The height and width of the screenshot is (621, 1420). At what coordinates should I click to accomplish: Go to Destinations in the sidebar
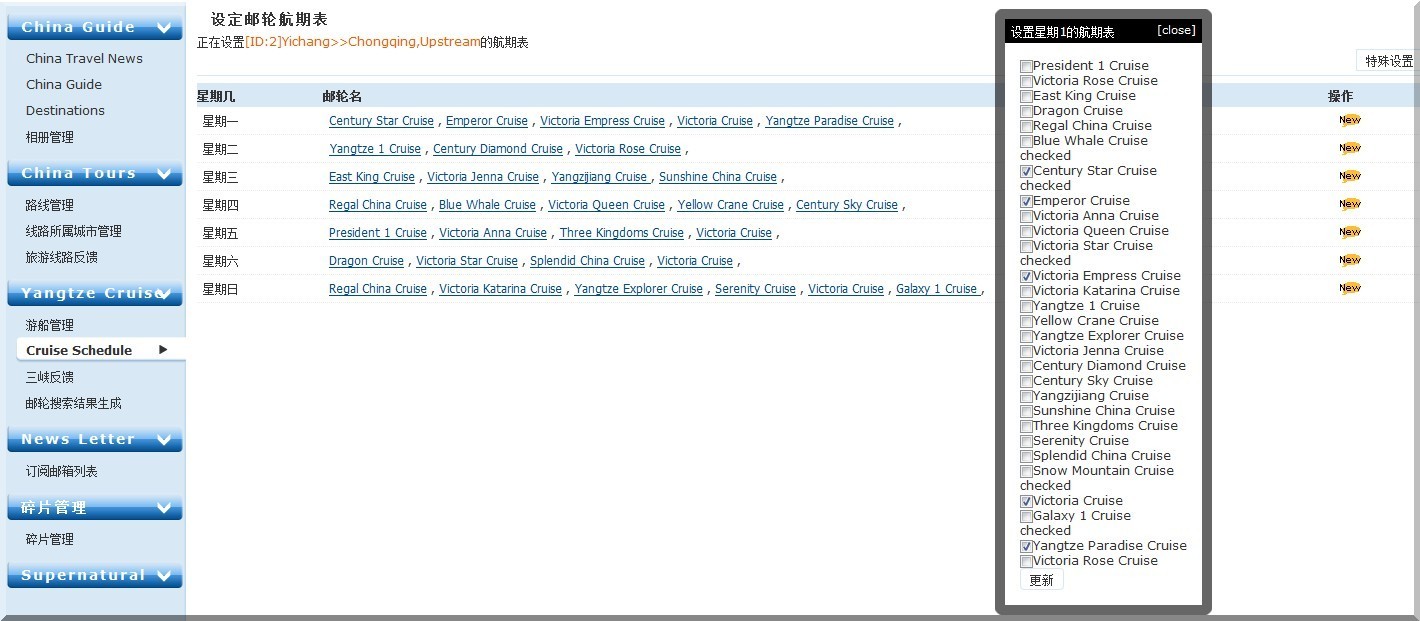coord(65,110)
